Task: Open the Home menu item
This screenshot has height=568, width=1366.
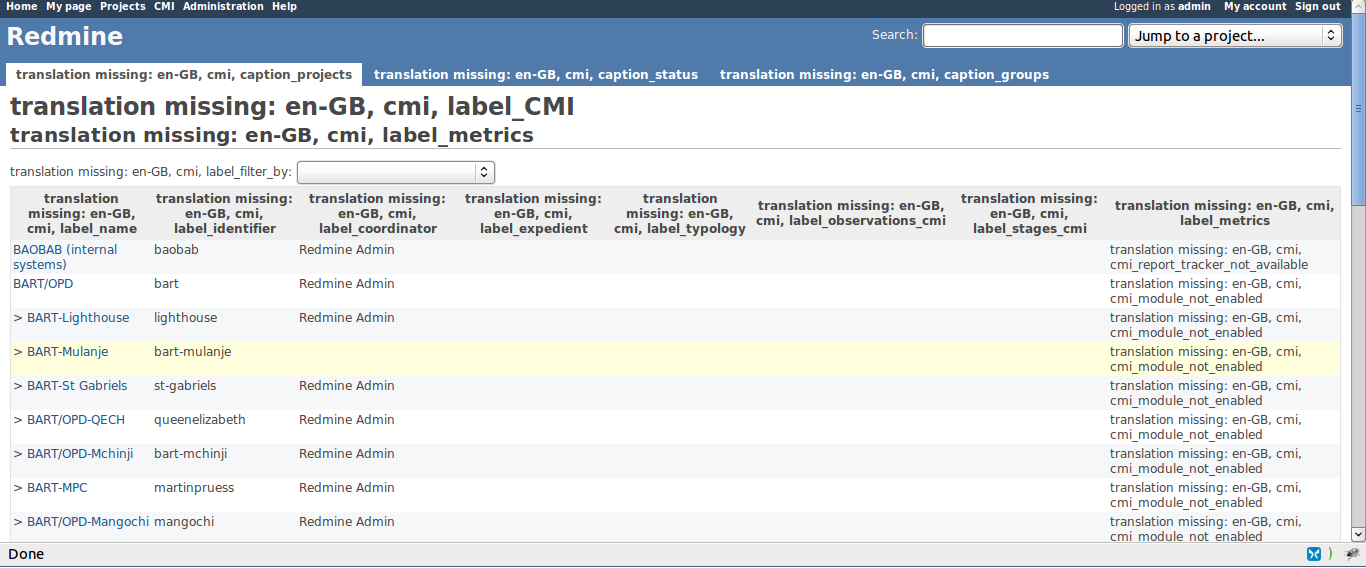Action: 22,6
